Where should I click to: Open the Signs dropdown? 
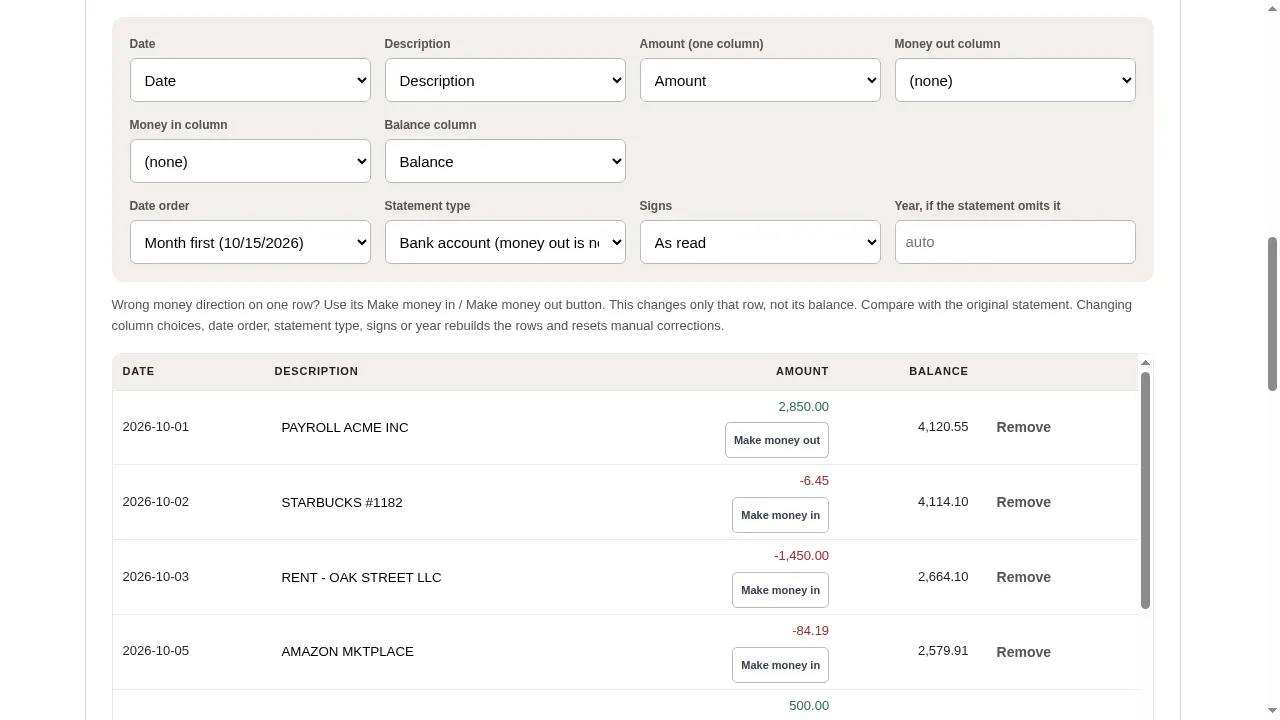click(760, 242)
